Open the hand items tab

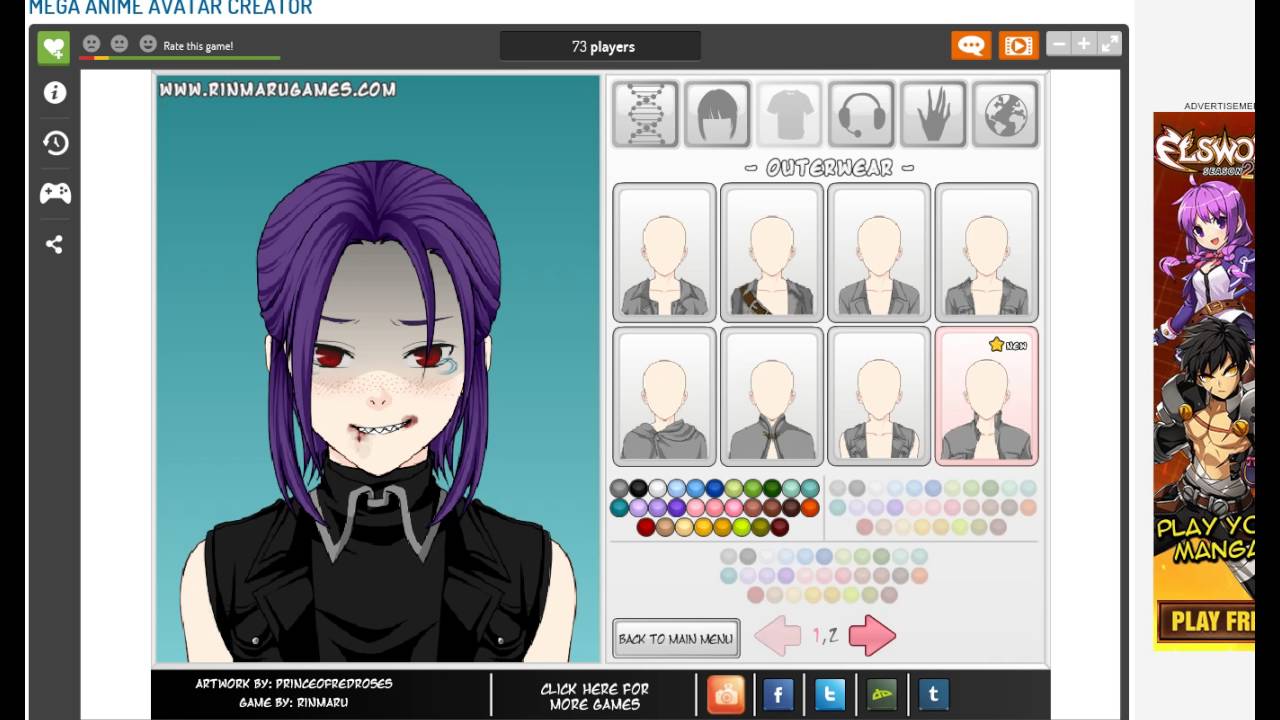pyautogui.click(x=933, y=114)
